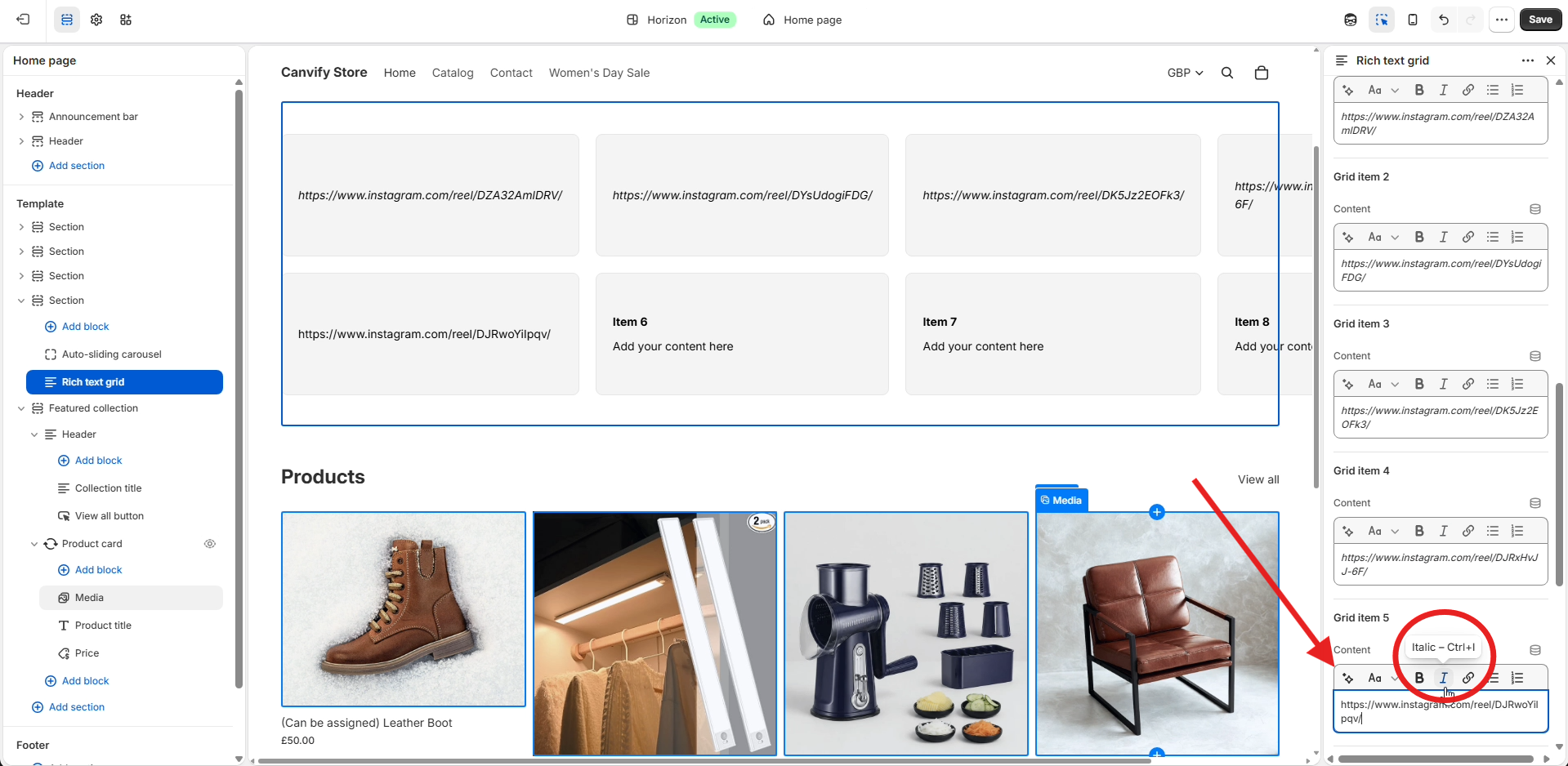Click into Grid item 5 content text field
This screenshot has height=766, width=1568.
tap(1441, 711)
